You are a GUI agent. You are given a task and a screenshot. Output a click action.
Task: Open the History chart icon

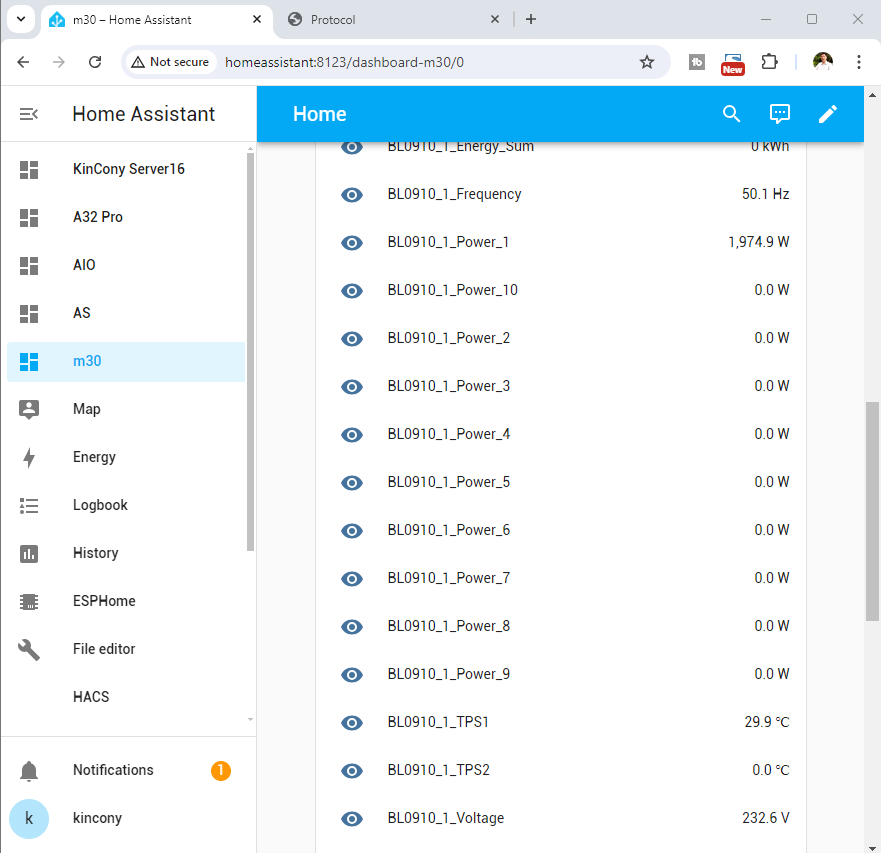tap(29, 553)
